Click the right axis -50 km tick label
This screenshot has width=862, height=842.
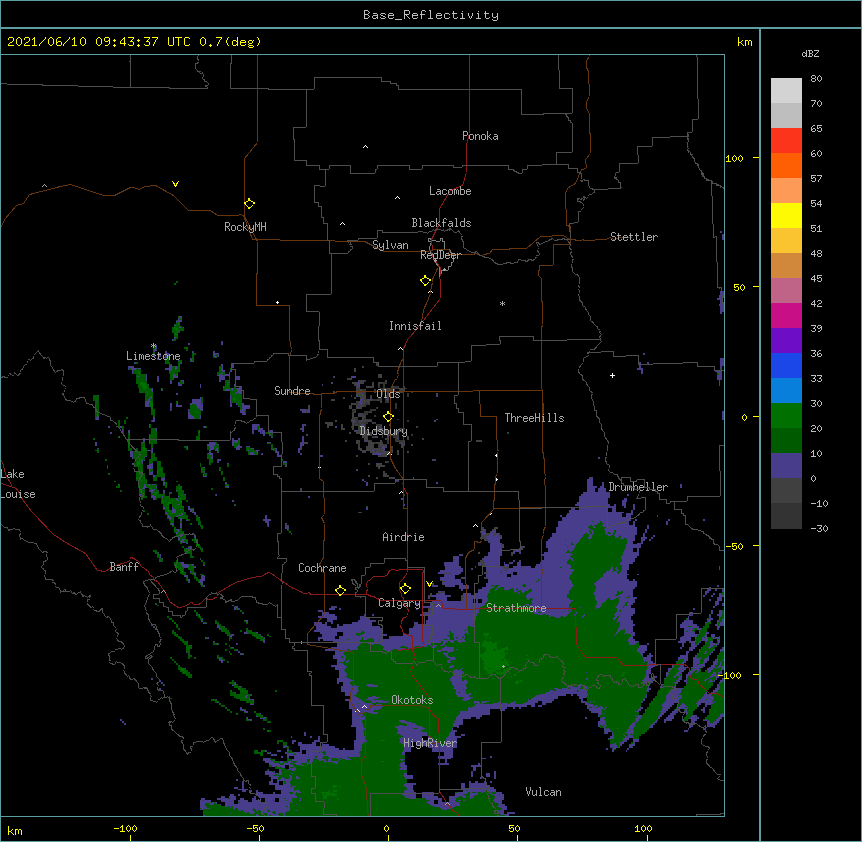tap(734, 546)
